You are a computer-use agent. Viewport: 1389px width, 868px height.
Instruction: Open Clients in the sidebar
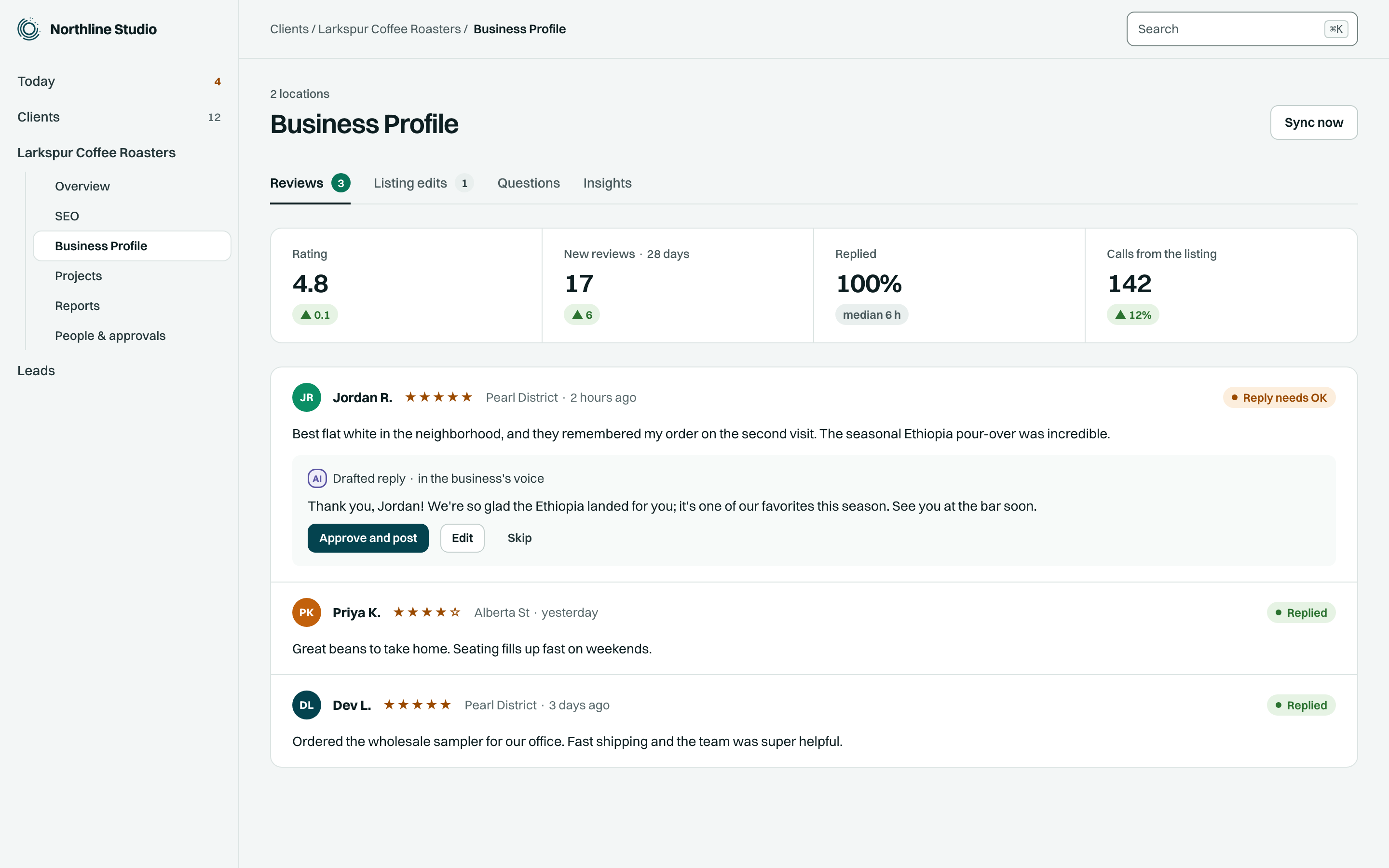coord(120,117)
